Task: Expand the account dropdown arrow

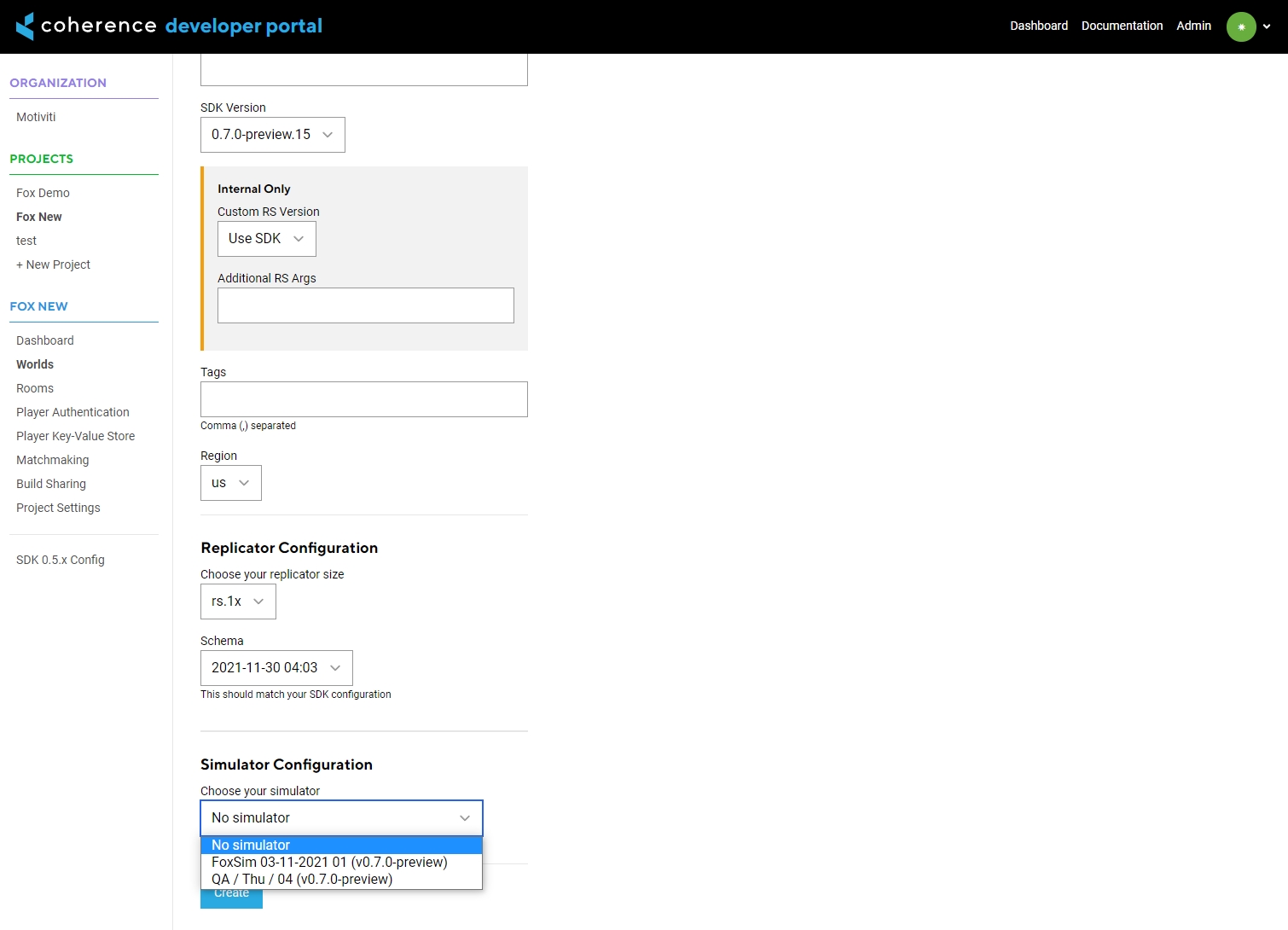Action: pos(1267,26)
